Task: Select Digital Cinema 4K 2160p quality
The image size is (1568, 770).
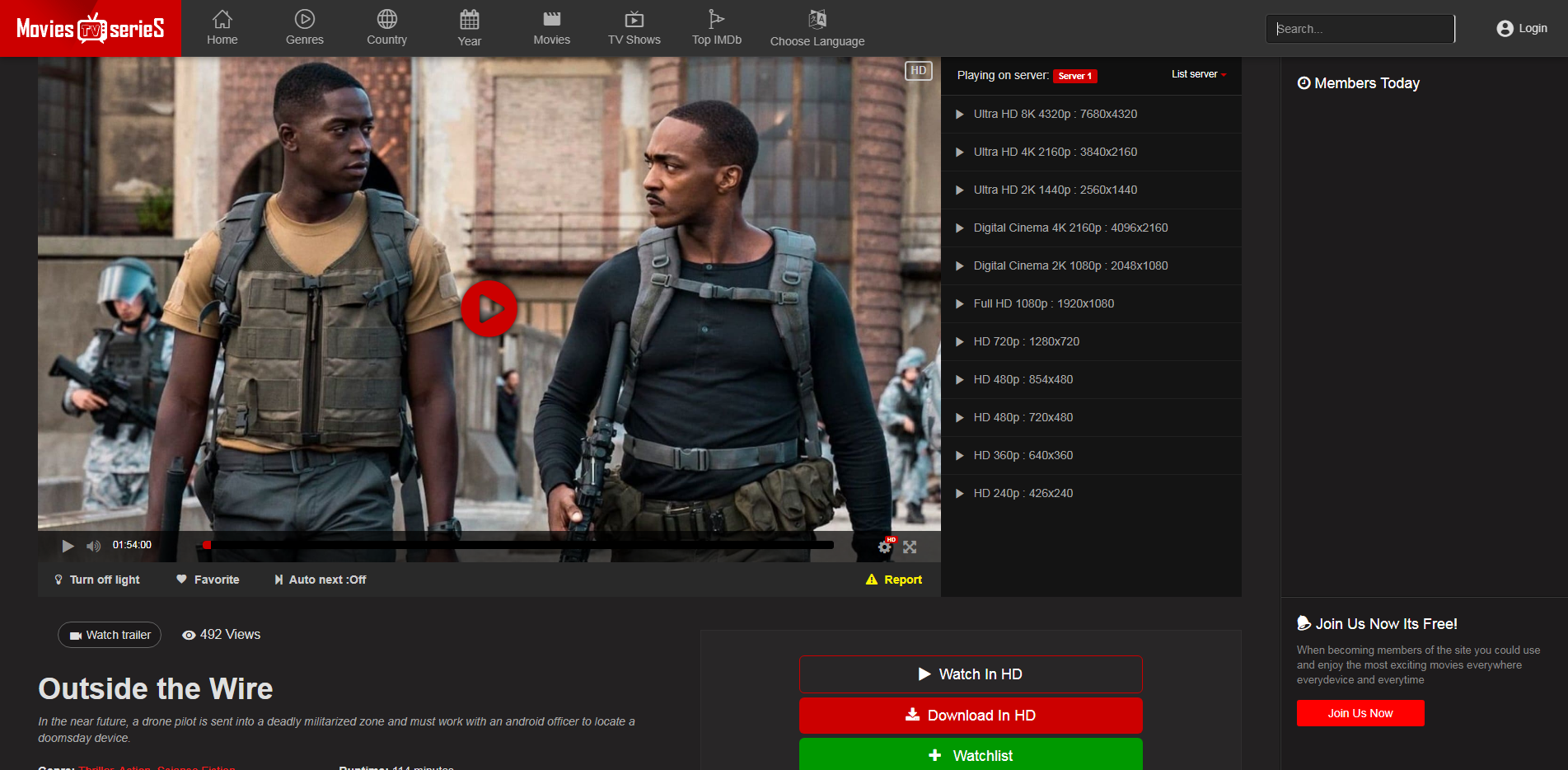Action: coord(1091,228)
